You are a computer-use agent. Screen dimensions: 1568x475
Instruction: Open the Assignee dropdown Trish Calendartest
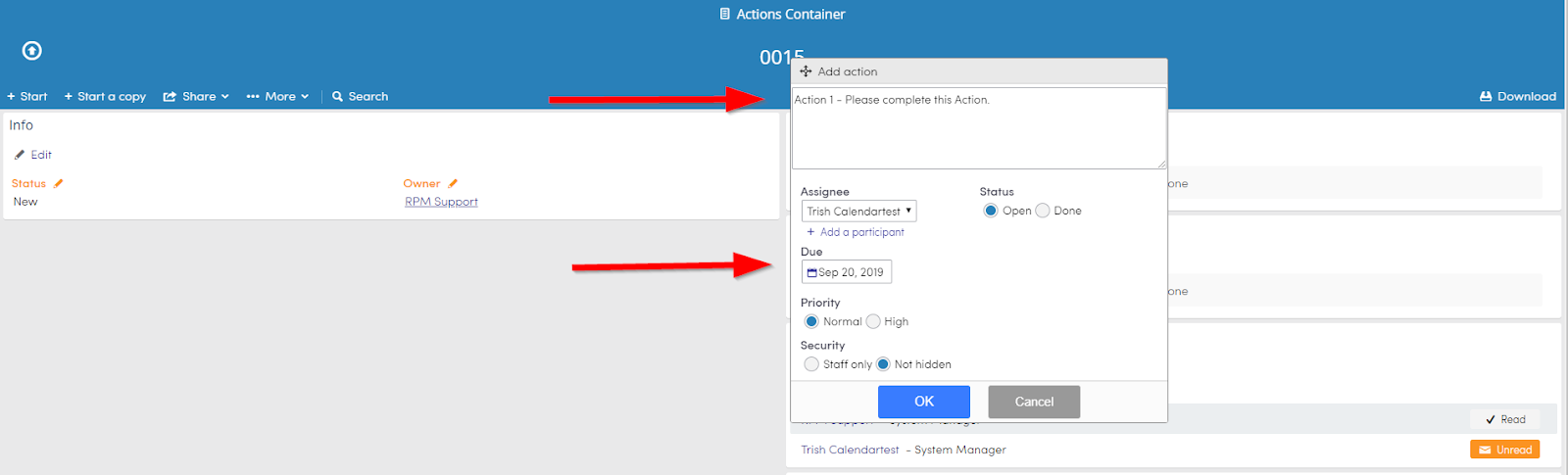(859, 211)
